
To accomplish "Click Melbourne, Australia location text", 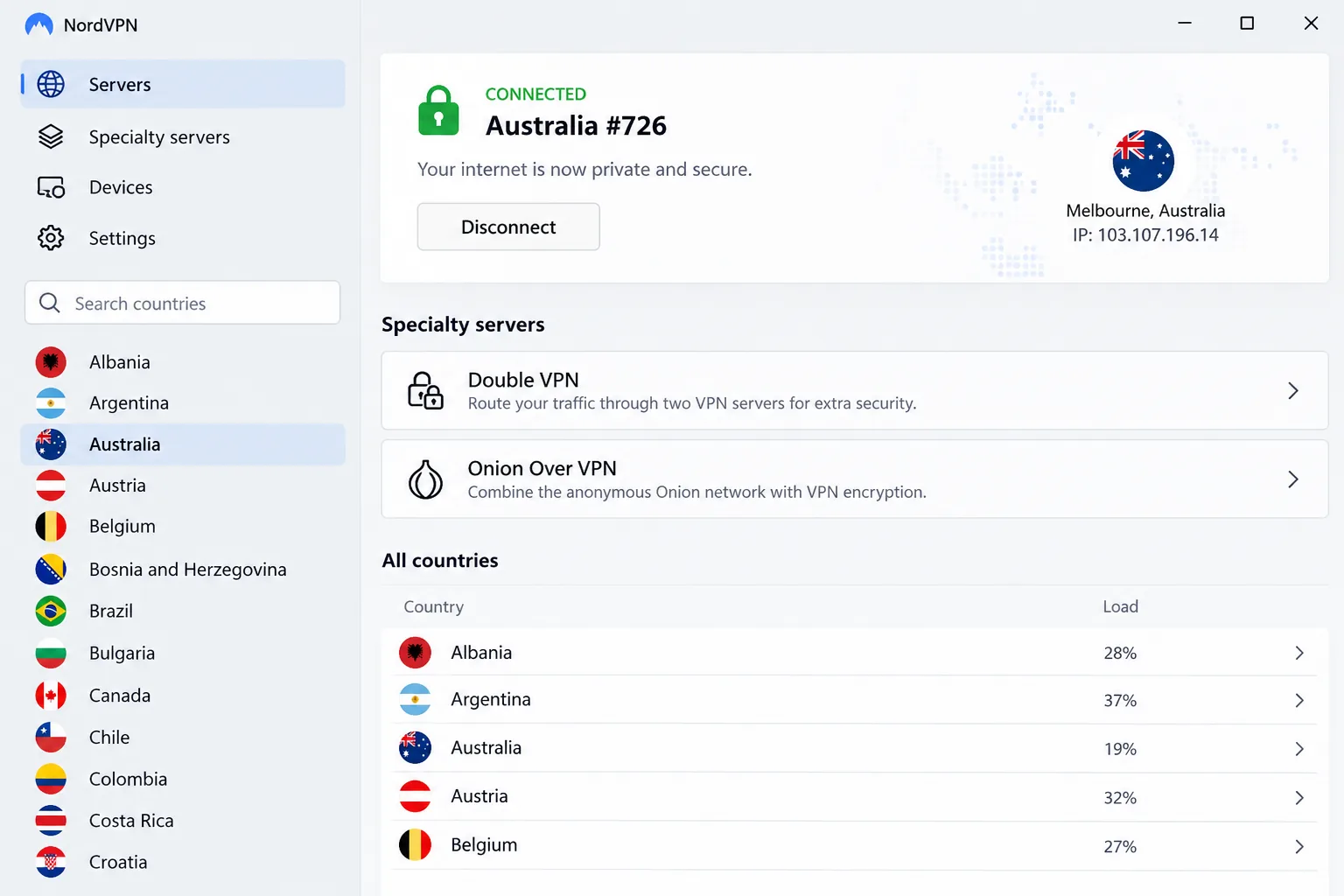I will pos(1145,211).
